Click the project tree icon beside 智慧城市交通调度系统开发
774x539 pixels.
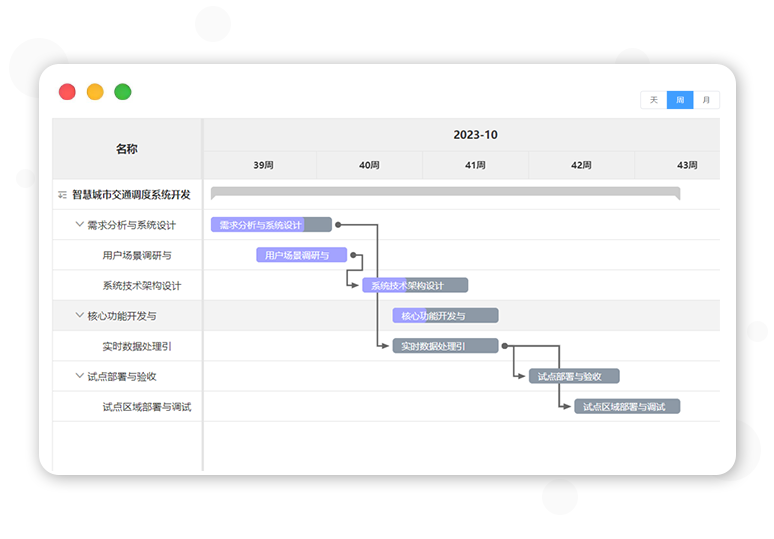coord(62,195)
